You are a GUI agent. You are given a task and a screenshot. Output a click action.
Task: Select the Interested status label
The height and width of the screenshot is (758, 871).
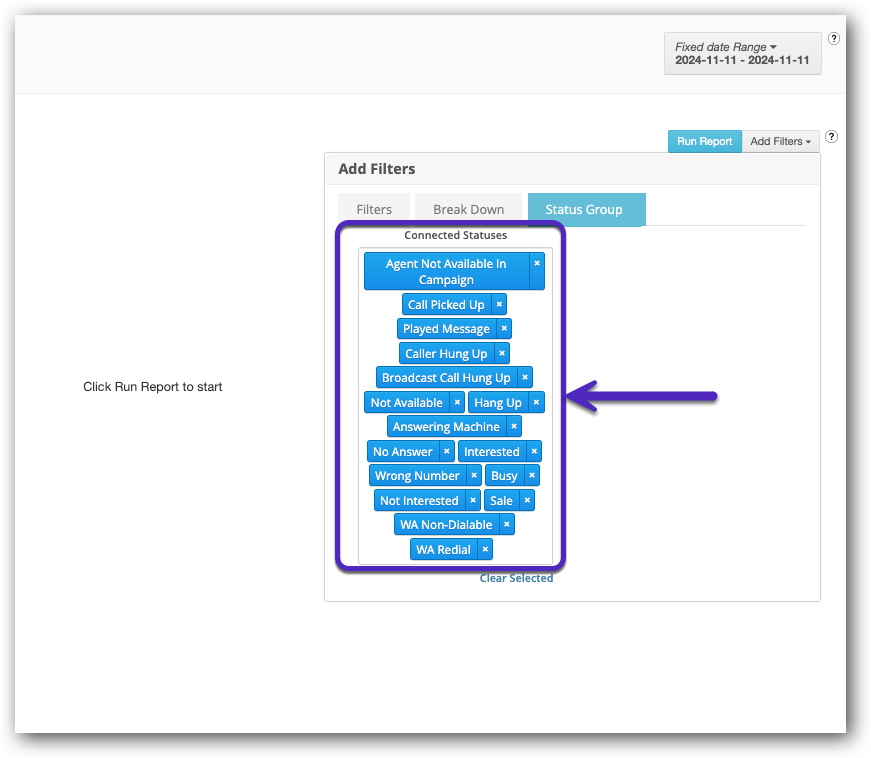pos(491,452)
